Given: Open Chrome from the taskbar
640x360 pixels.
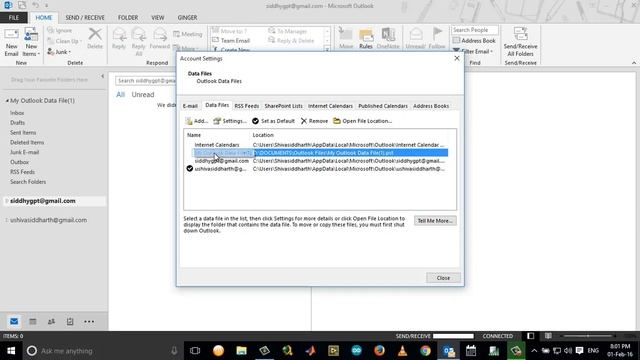Looking at the screenshot, I should 425,351.
